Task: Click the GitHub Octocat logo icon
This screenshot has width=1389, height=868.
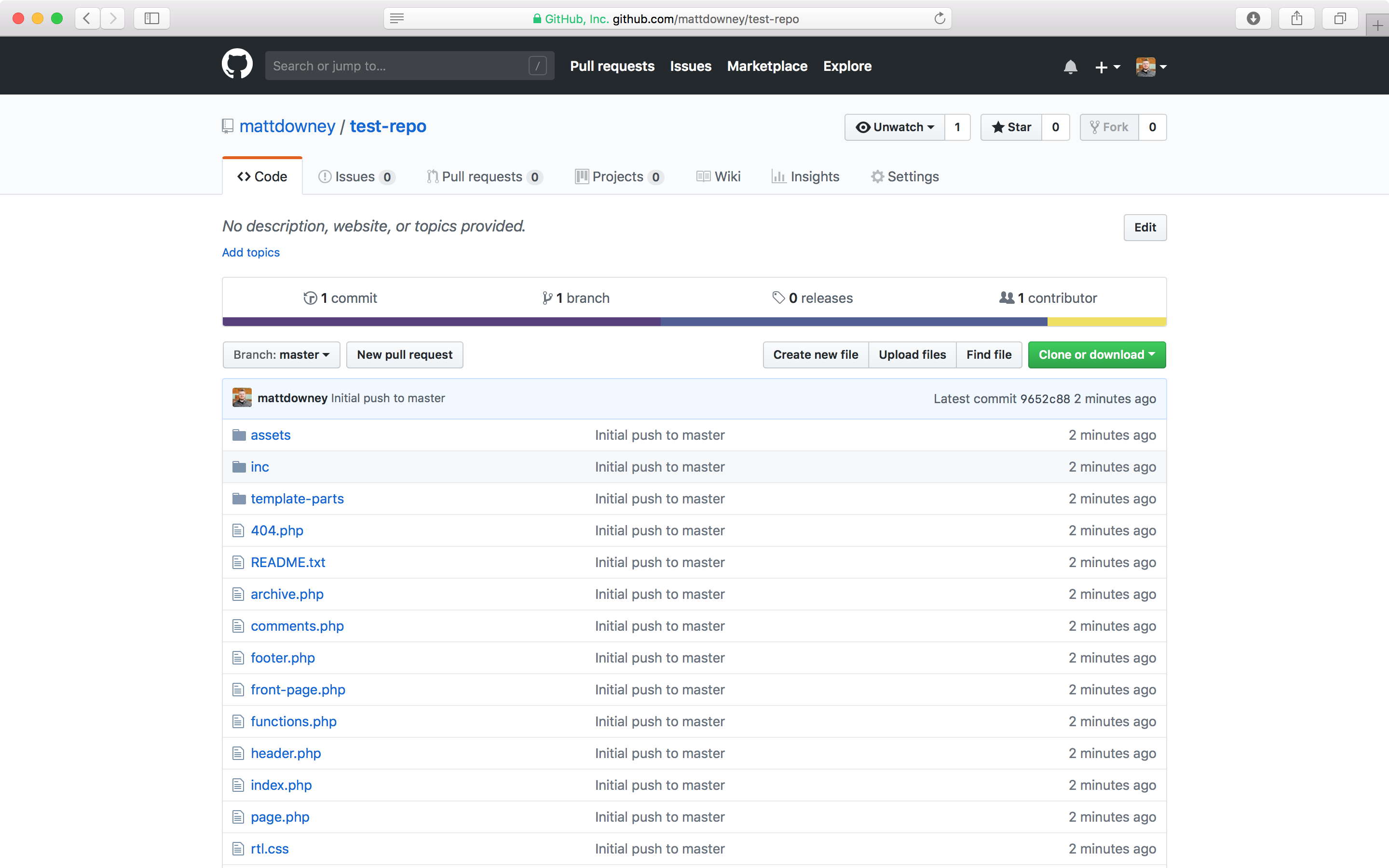Action: (x=237, y=65)
